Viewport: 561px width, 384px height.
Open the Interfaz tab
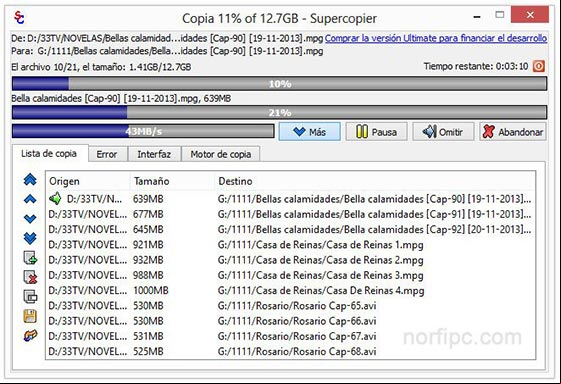tap(154, 154)
